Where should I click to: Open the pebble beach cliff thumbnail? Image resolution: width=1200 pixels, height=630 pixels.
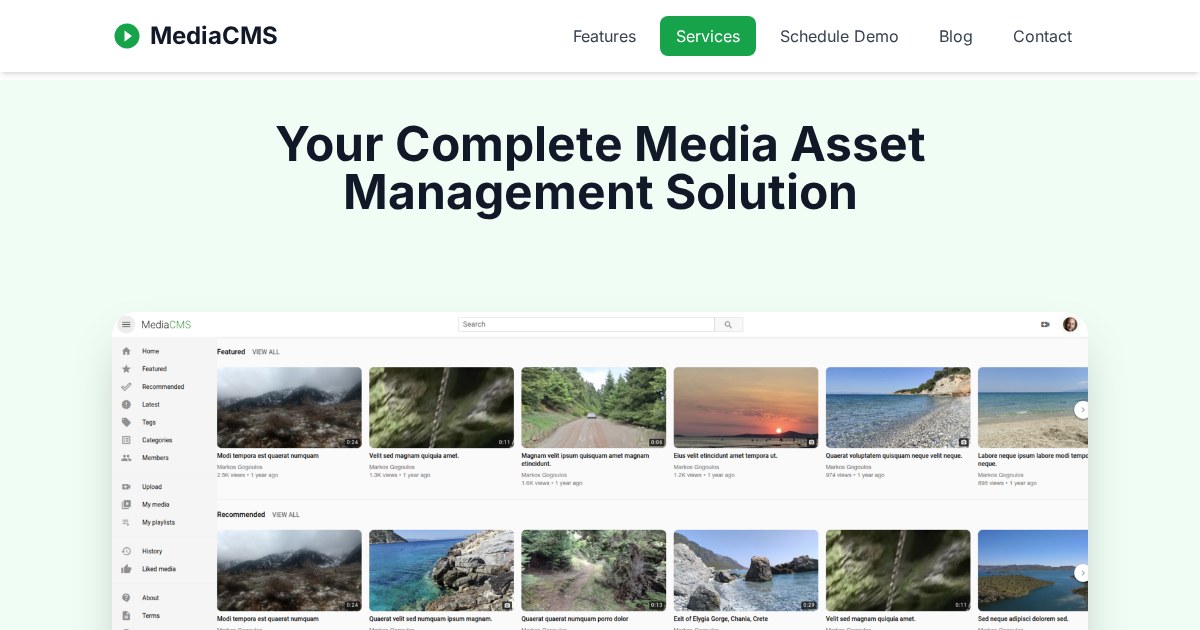coord(898,407)
